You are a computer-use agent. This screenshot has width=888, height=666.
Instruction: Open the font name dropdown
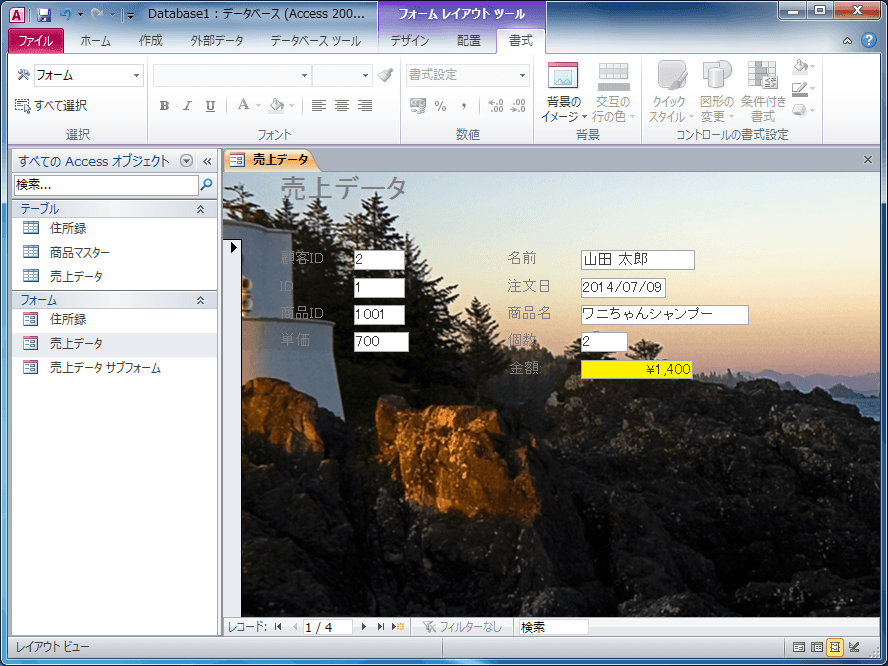pos(304,75)
